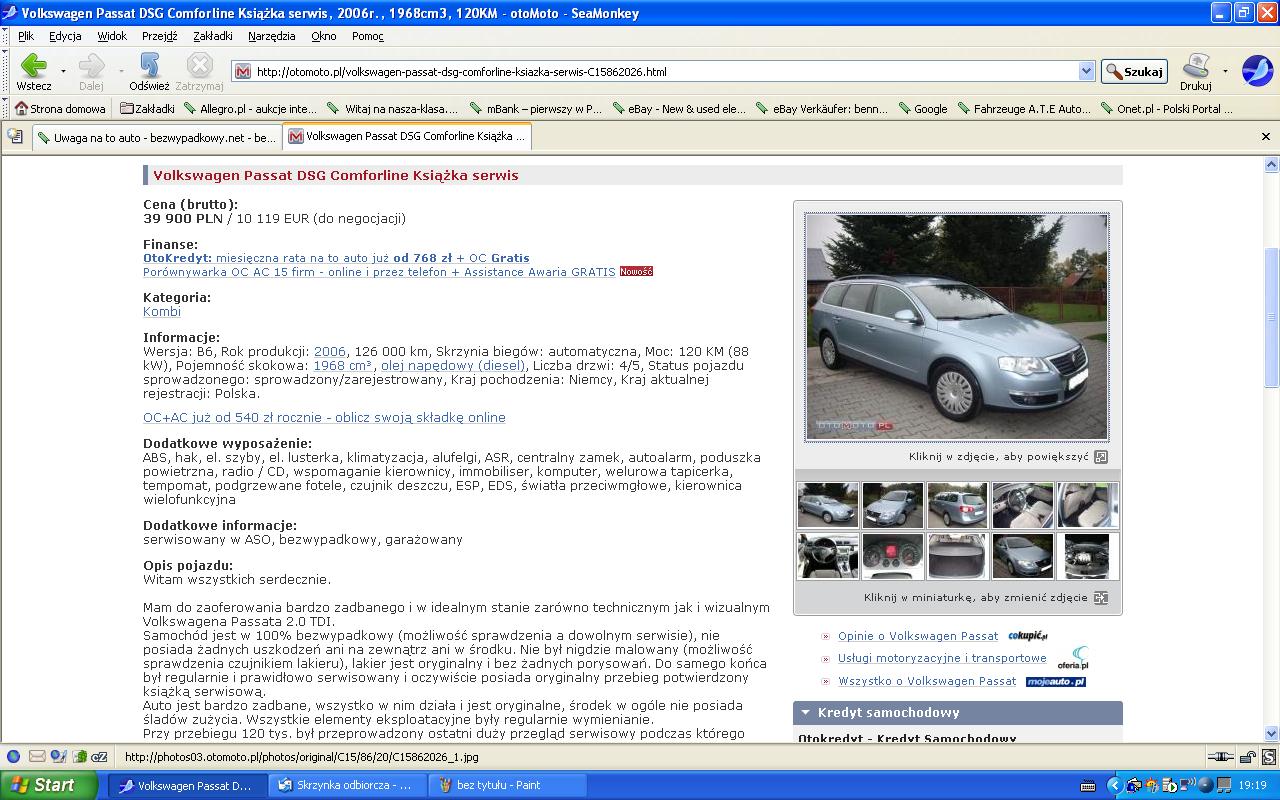This screenshot has height=800, width=1280.
Task: Click the Szukaj search button
Action: click(1134, 71)
